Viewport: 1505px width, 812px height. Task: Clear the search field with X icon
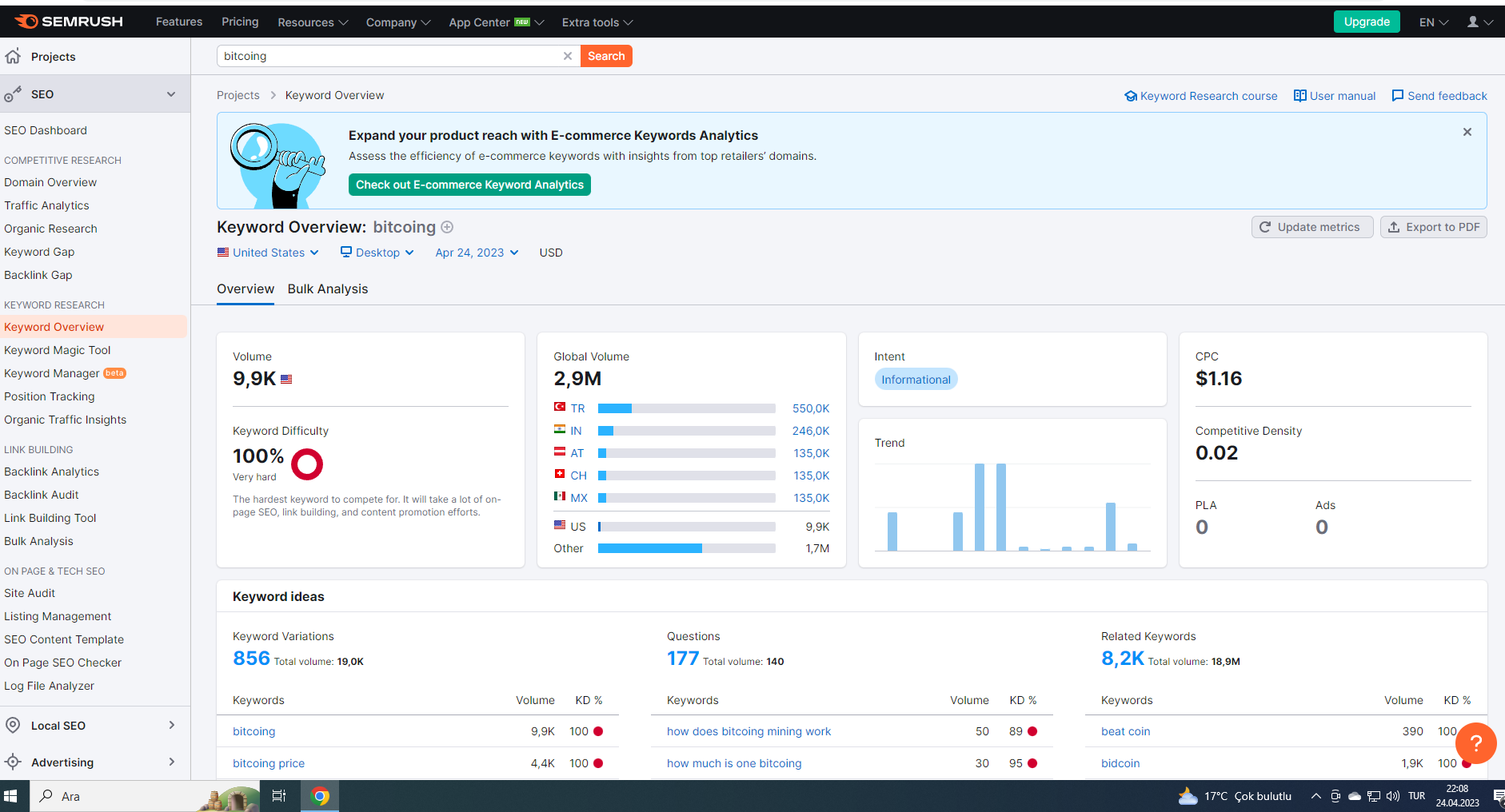point(568,56)
